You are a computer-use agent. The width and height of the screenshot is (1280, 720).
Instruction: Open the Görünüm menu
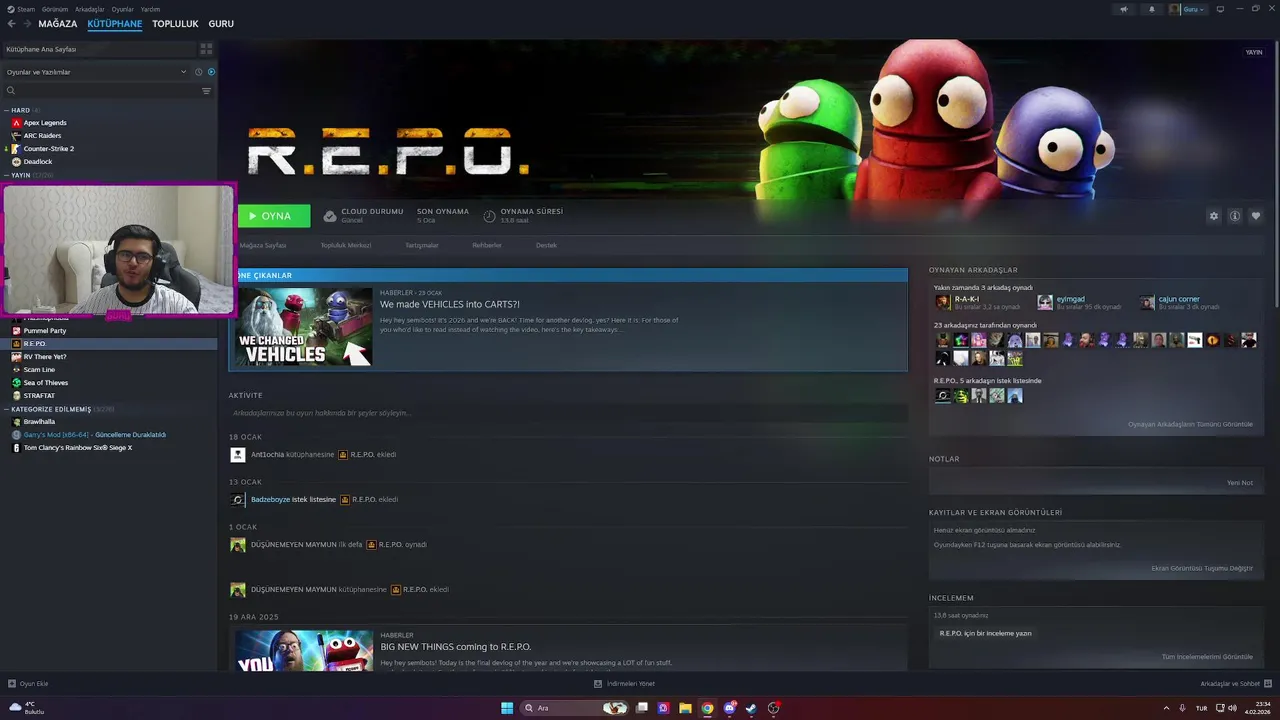[55, 9]
